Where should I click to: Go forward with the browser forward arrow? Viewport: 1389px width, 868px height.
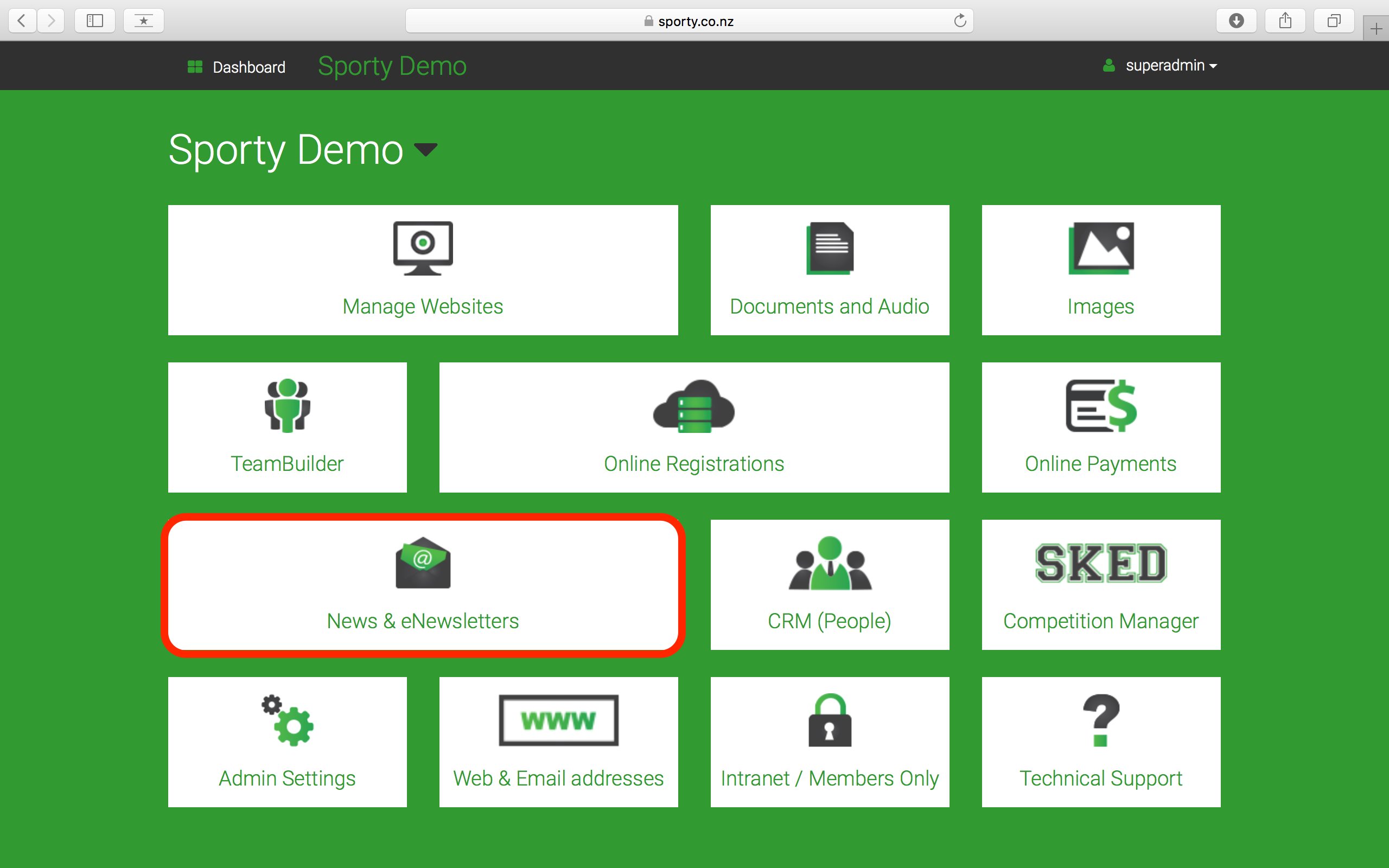(x=51, y=21)
